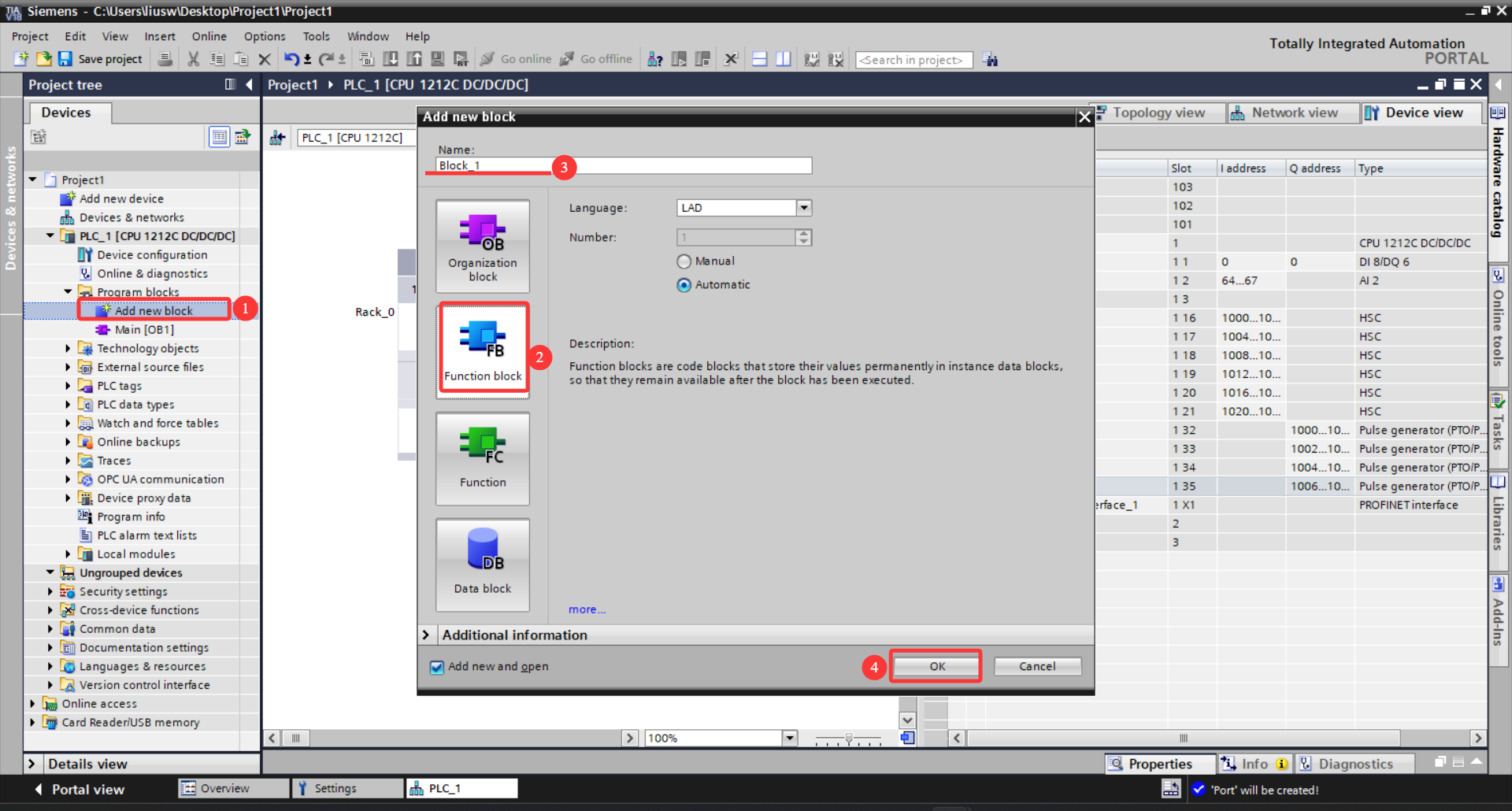
Task: Expand the PLC tags node
Action: tap(68, 385)
